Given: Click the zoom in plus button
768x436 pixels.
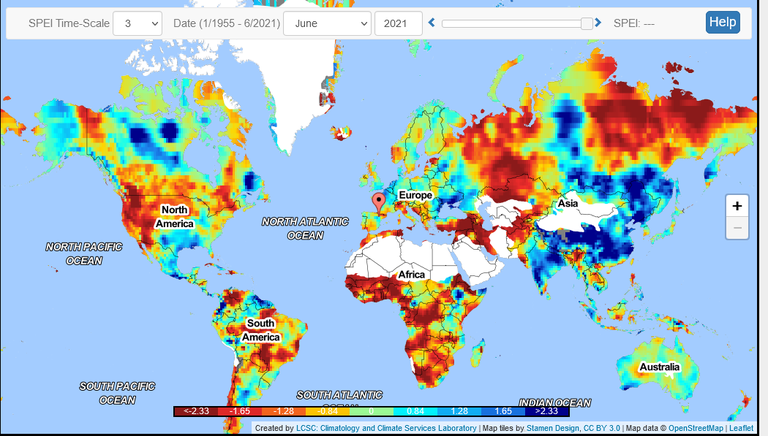Looking at the screenshot, I should [737, 206].
